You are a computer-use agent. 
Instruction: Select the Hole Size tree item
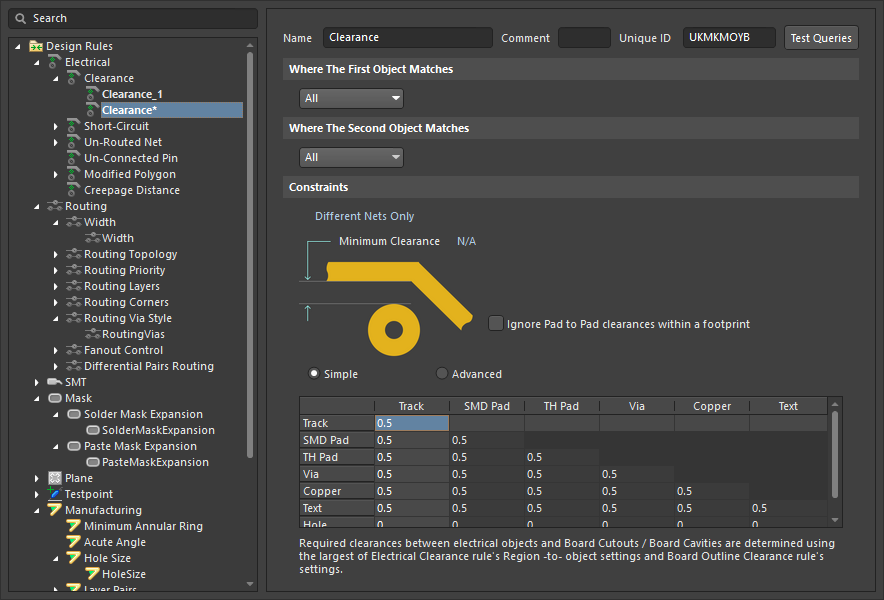[x=107, y=558]
